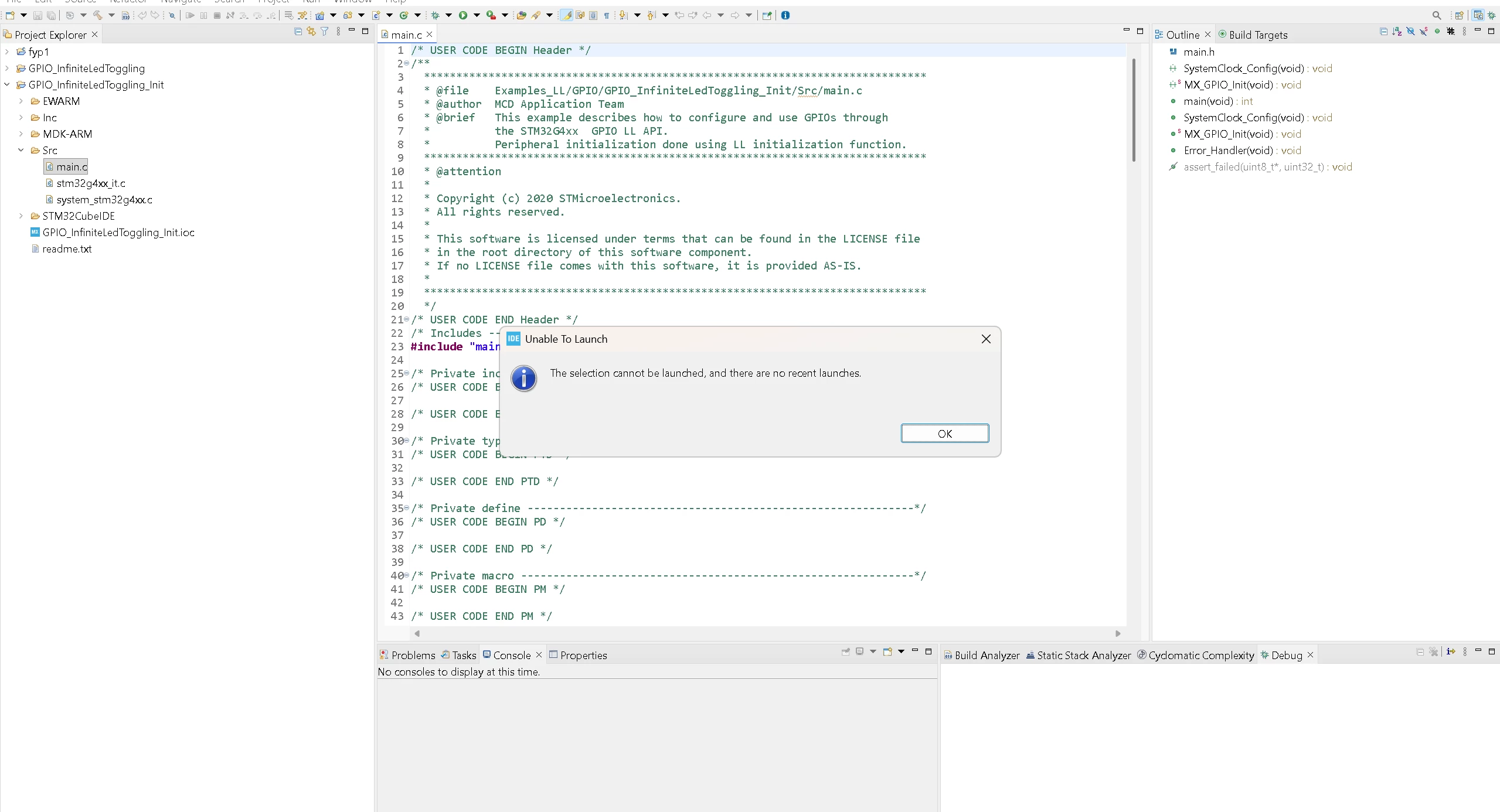Expand the STM32CubeIDE folder
The height and width of the screenshot is (812, 1500).
21,216
